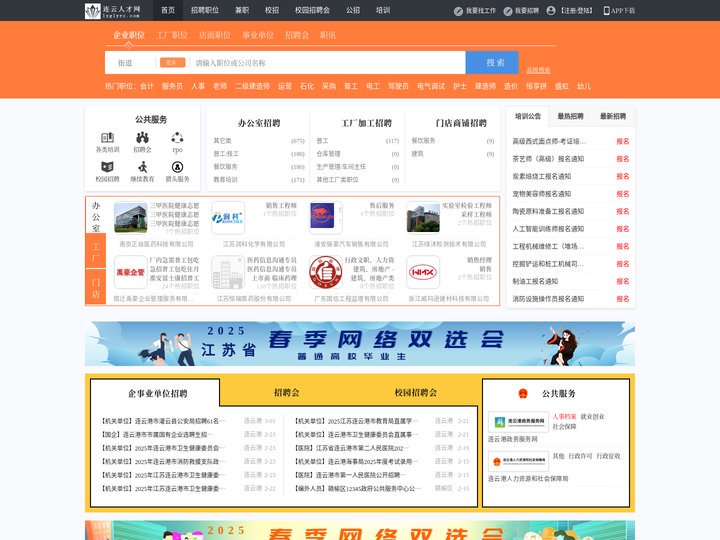
Task: Click the national emblem icon beside 公共服务
Action: (523, 394)
